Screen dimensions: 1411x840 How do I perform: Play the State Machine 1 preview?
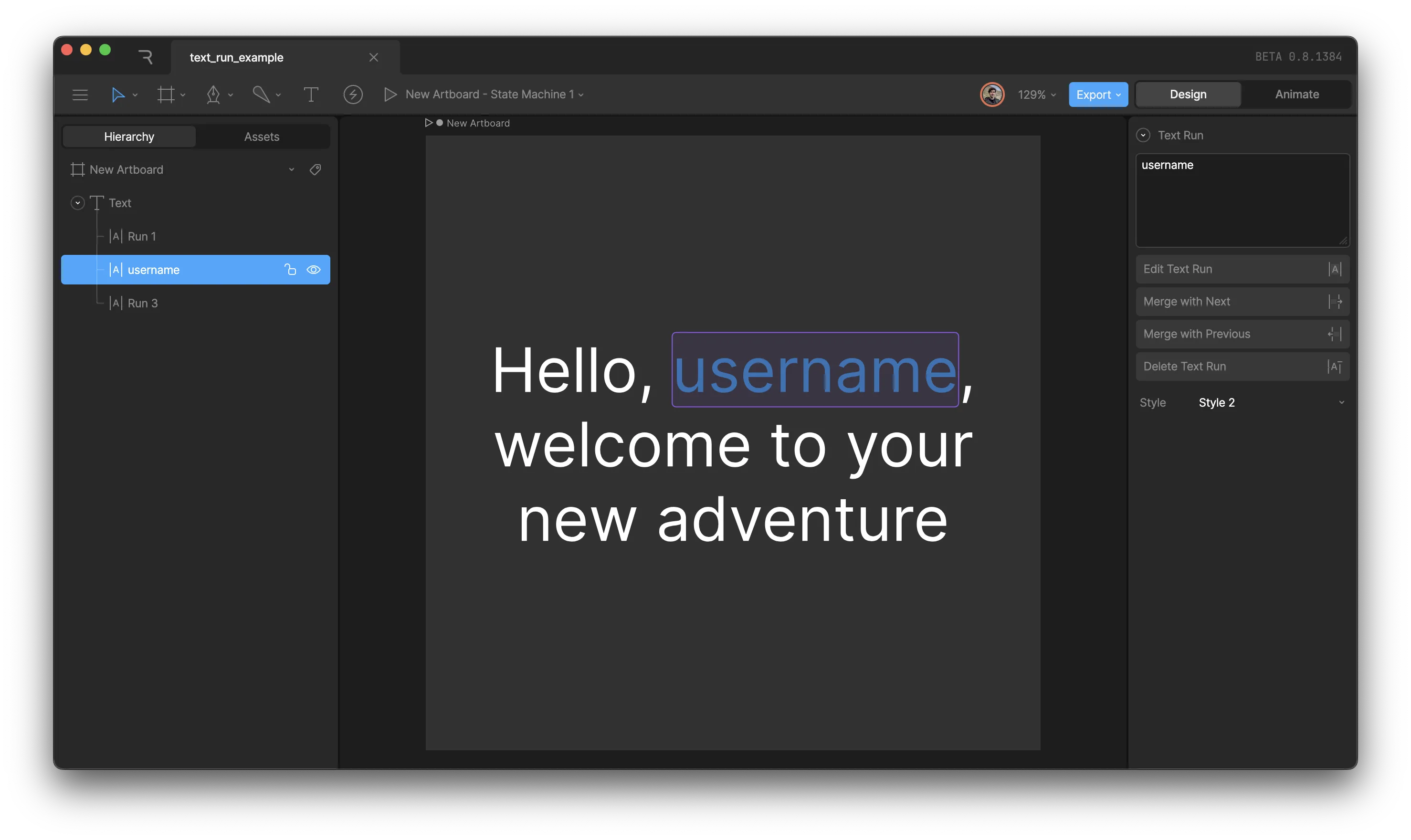click(x=390, y=94)
